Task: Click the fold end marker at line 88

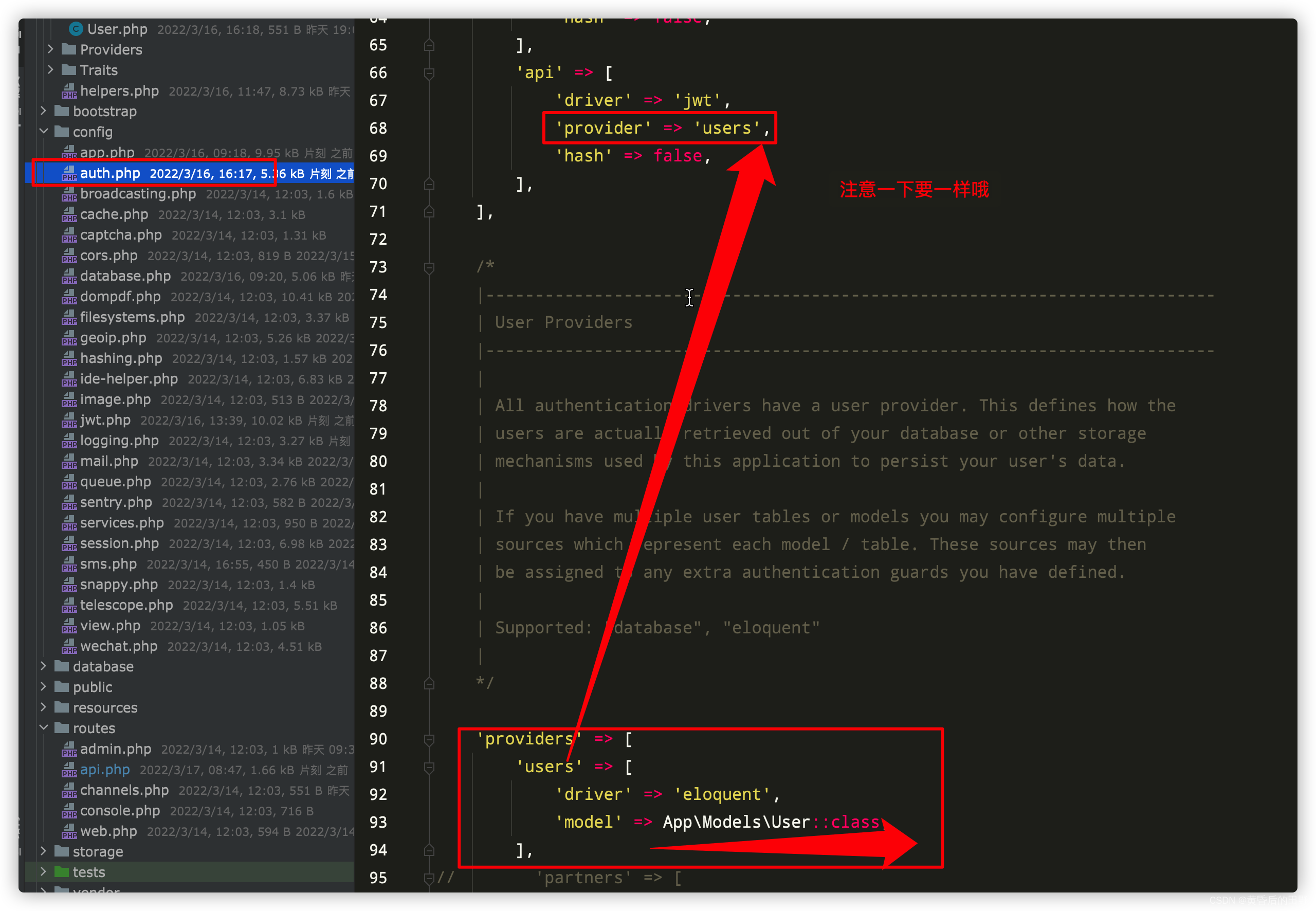Action: [429, 683]
